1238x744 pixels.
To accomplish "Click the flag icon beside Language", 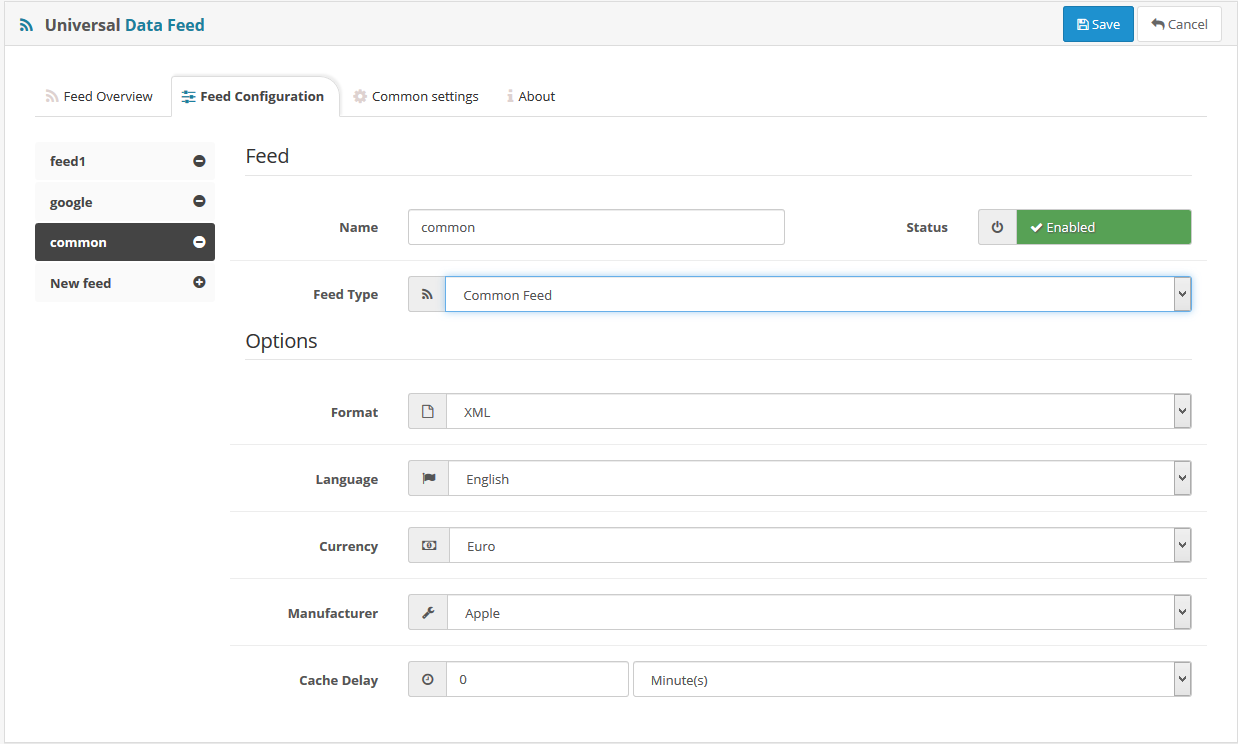I will (429, 478).
